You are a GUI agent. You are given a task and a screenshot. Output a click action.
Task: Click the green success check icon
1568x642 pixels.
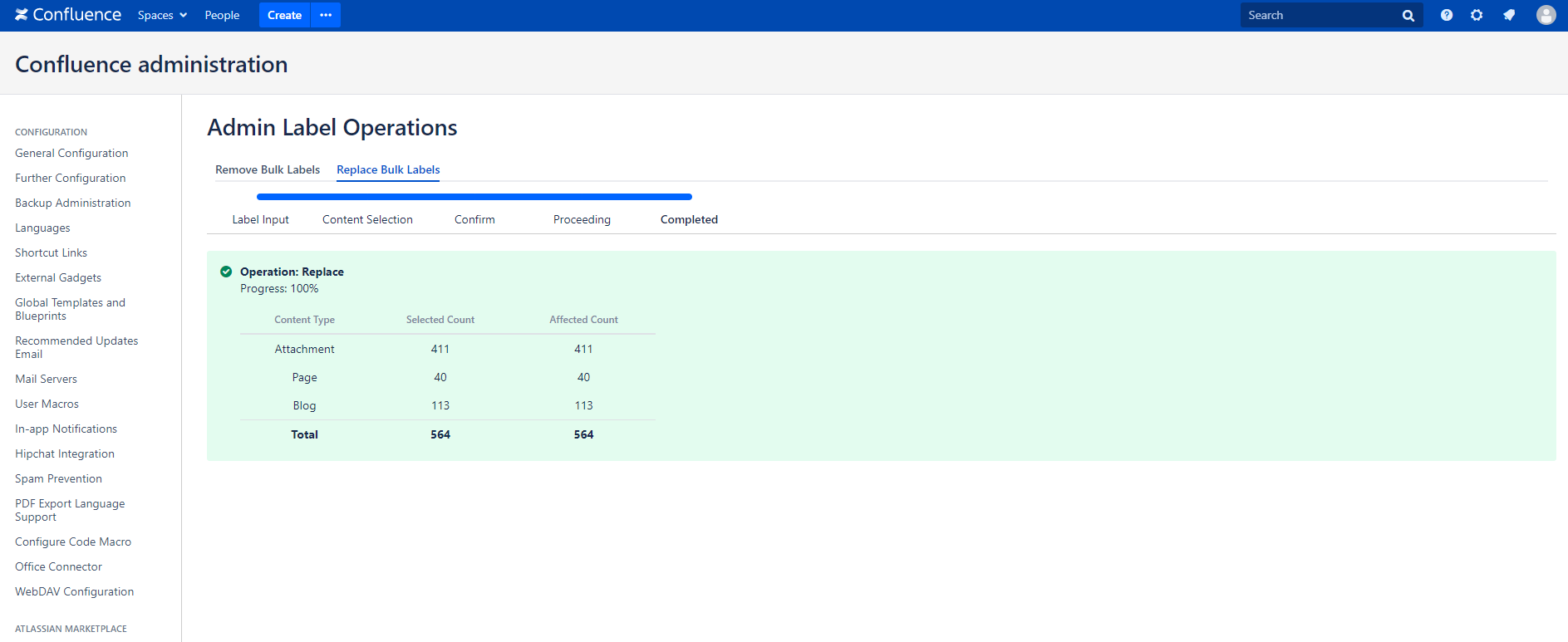[226, 272]
